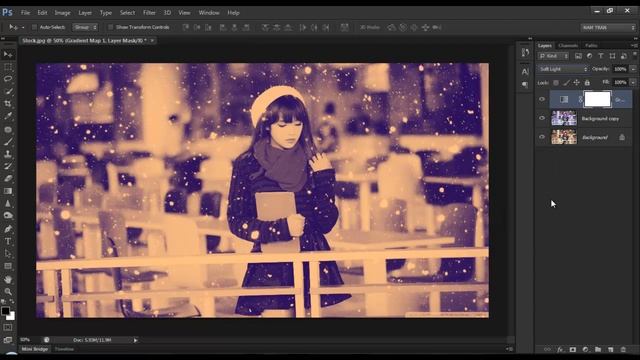Select the Crop tool
The image size is (640, 360).
pos(8,104)
